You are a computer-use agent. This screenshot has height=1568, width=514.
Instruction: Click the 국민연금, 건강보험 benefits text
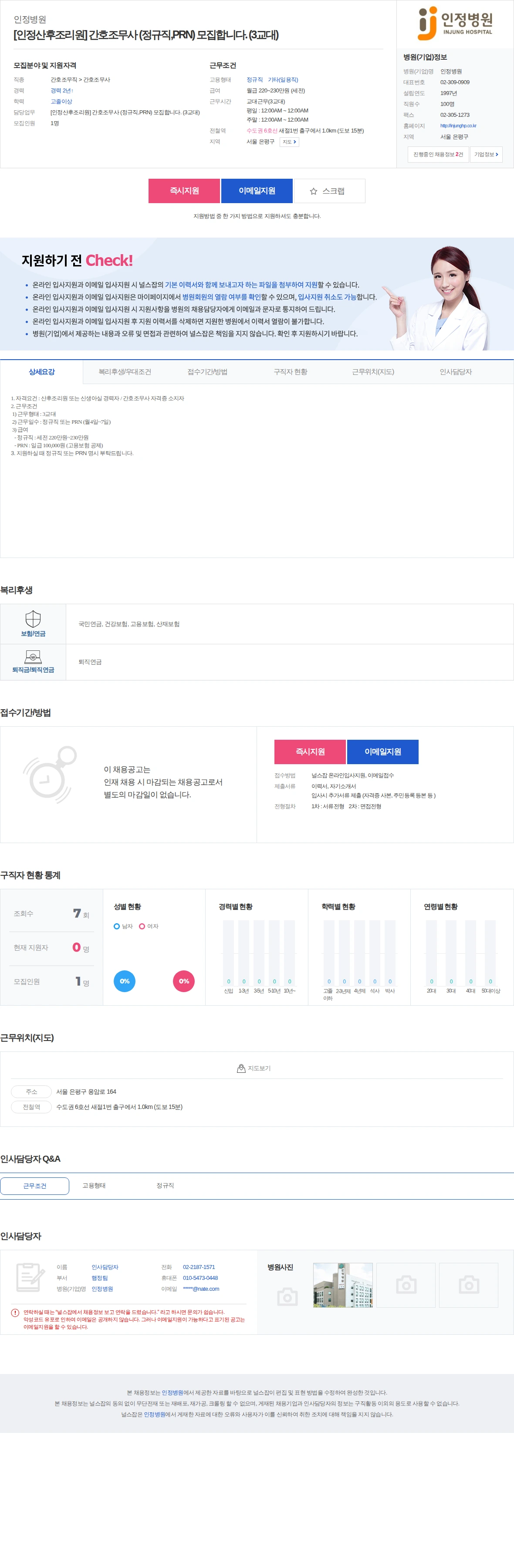[x=129, y=624]
